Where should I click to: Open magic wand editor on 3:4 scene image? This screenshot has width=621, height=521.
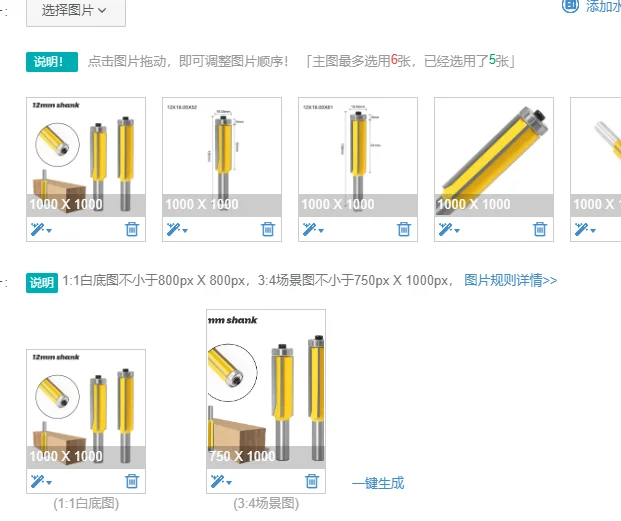click(x=217, y=481)
